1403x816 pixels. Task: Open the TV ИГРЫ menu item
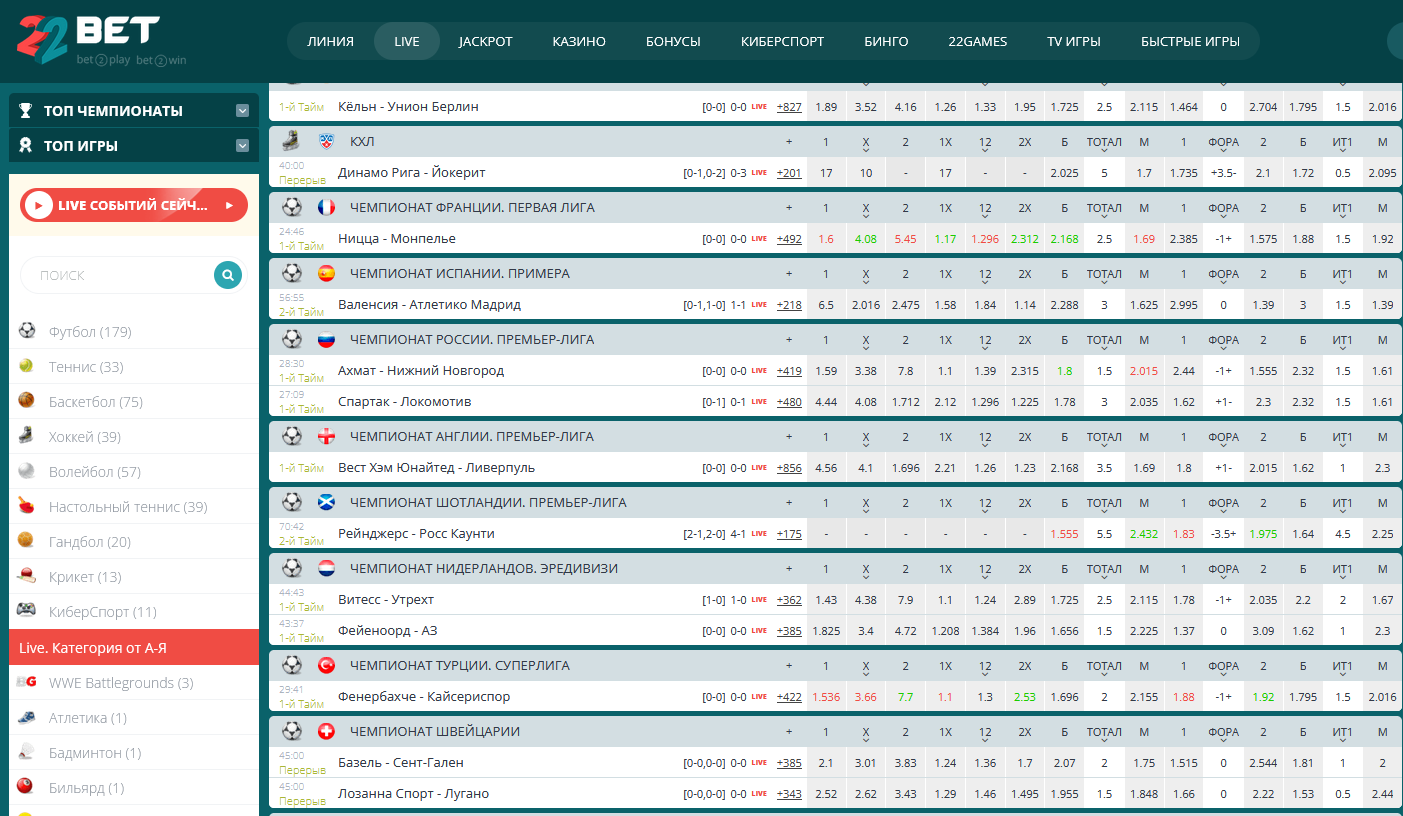click(1073, 42)
